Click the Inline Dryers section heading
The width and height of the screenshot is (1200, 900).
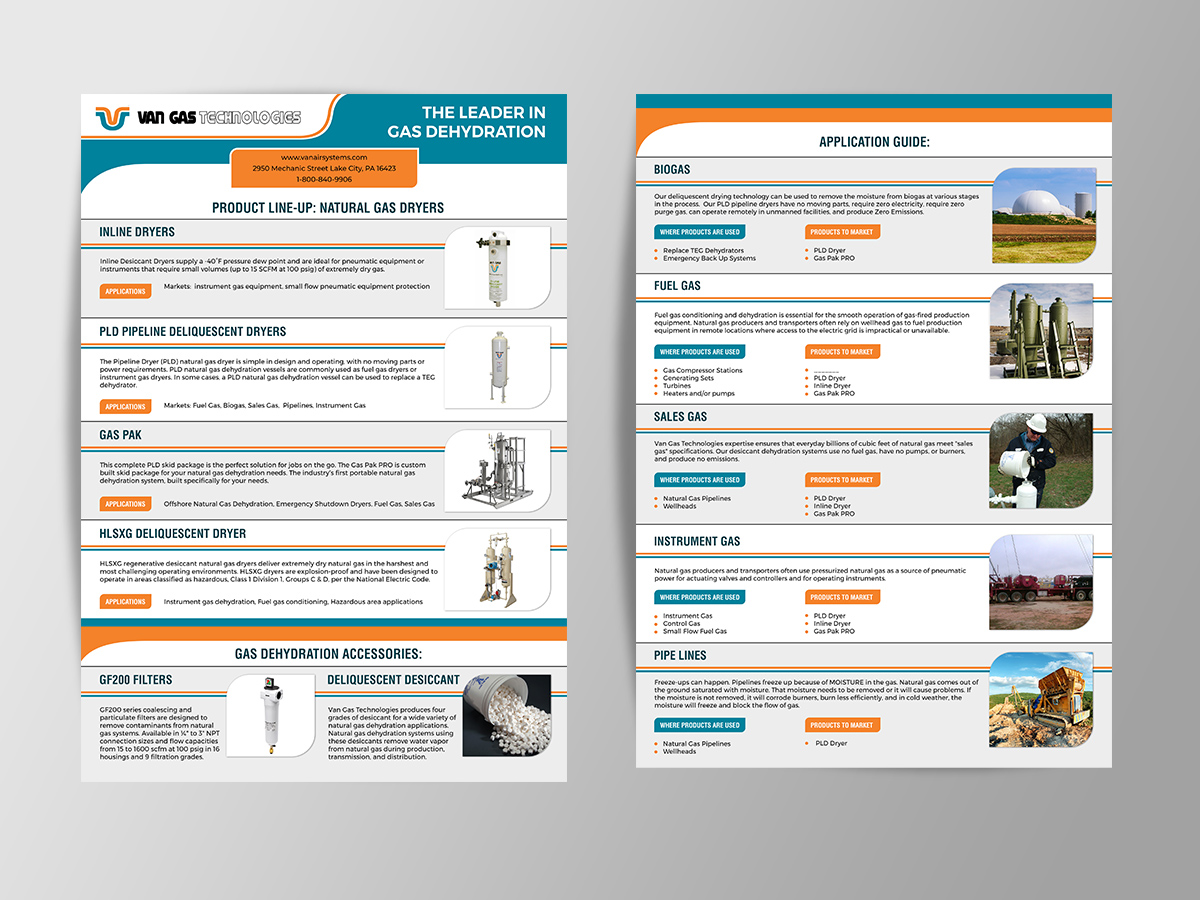point(137,232)
